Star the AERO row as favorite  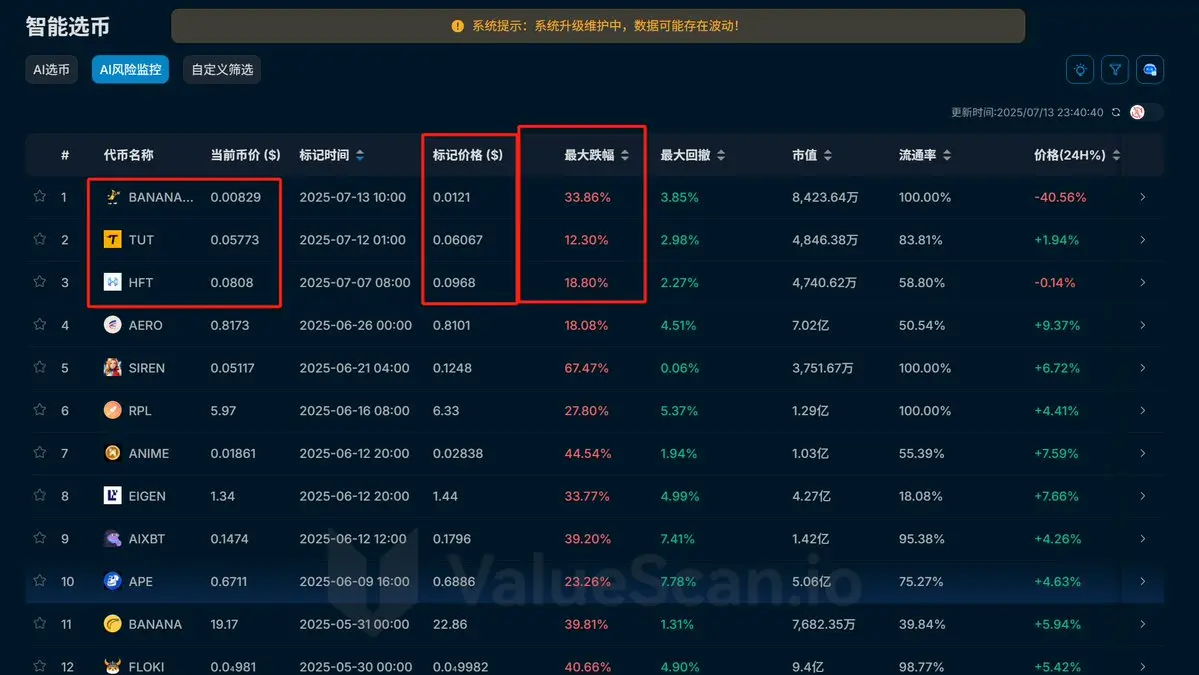(x=40, y=324)
